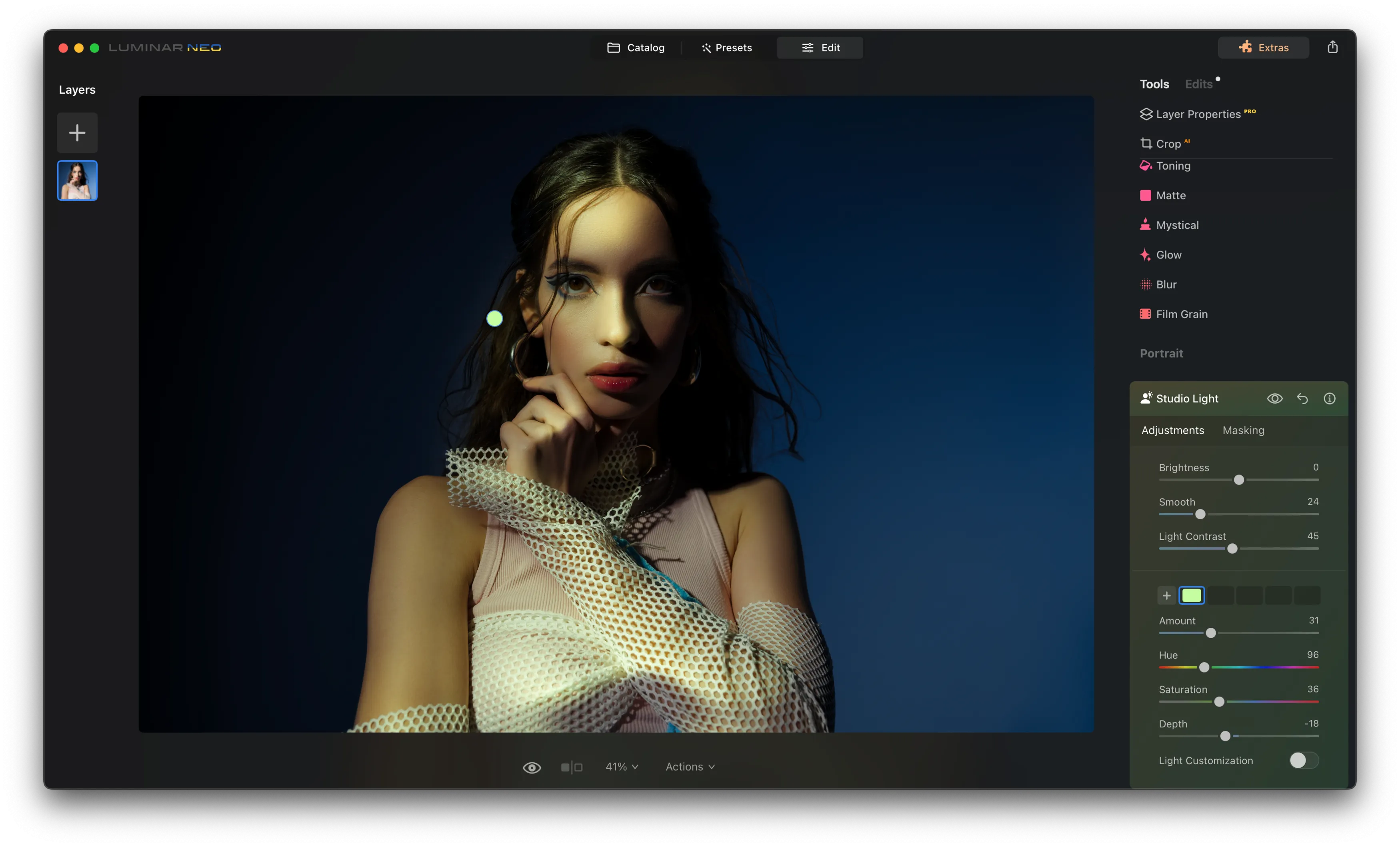Add a new layer with plus button
The width and height of the screenshot is (1400, 847).
(x=77, y=133)
